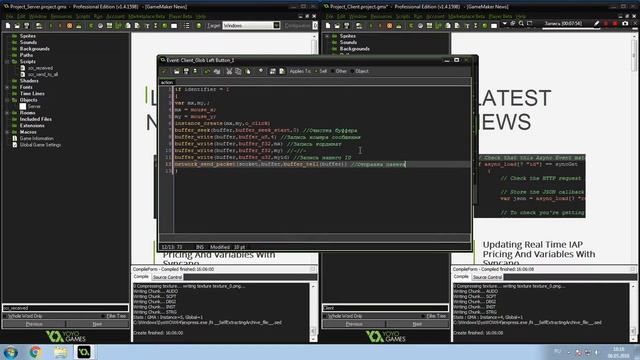Create an object with green ball icon in Client window
The width and height of the screenshot is (640, 360).
pyautogui.click(x=485, y=26)
